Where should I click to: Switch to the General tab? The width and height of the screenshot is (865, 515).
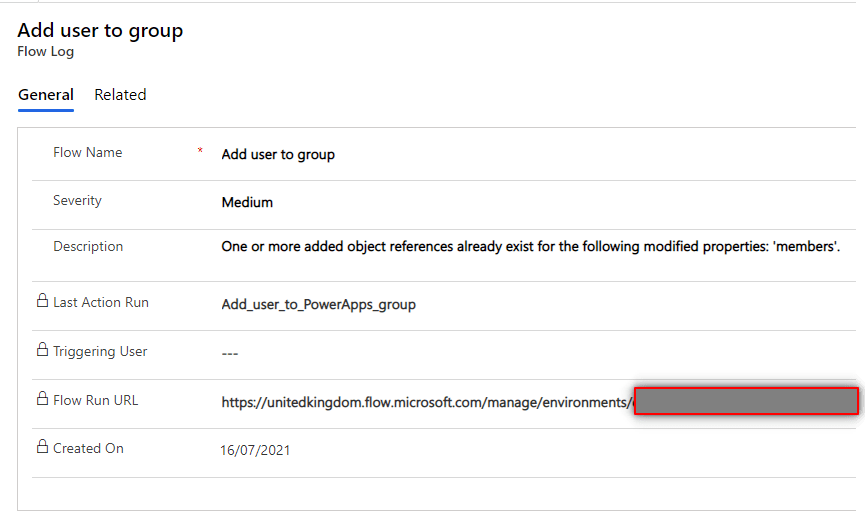coord(46,95)
